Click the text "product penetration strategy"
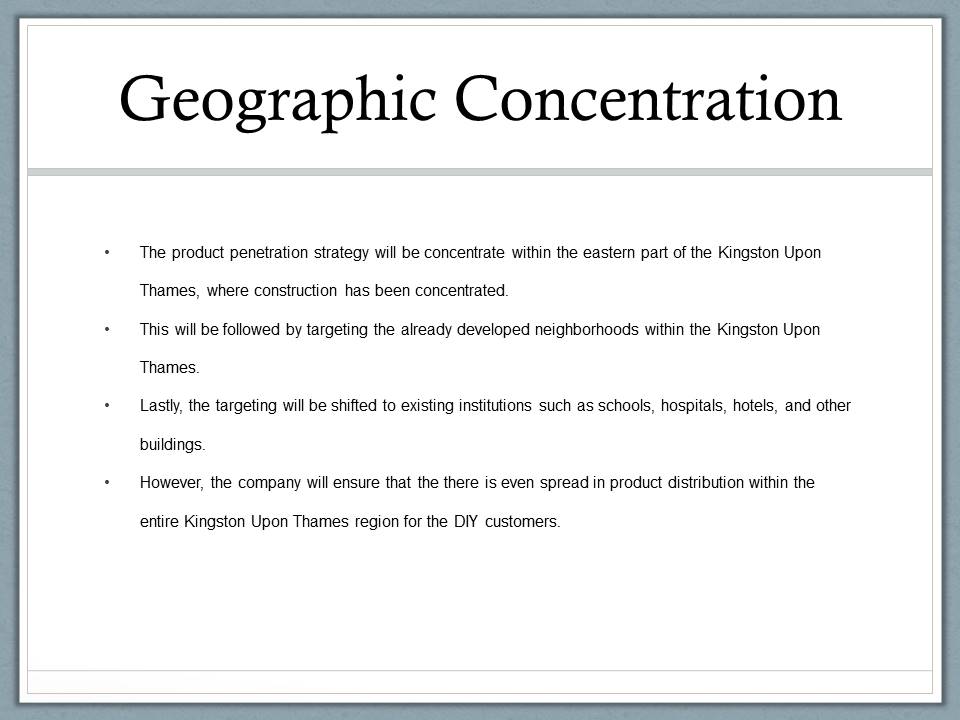This screenshot has width=960, height=720. 270,253
